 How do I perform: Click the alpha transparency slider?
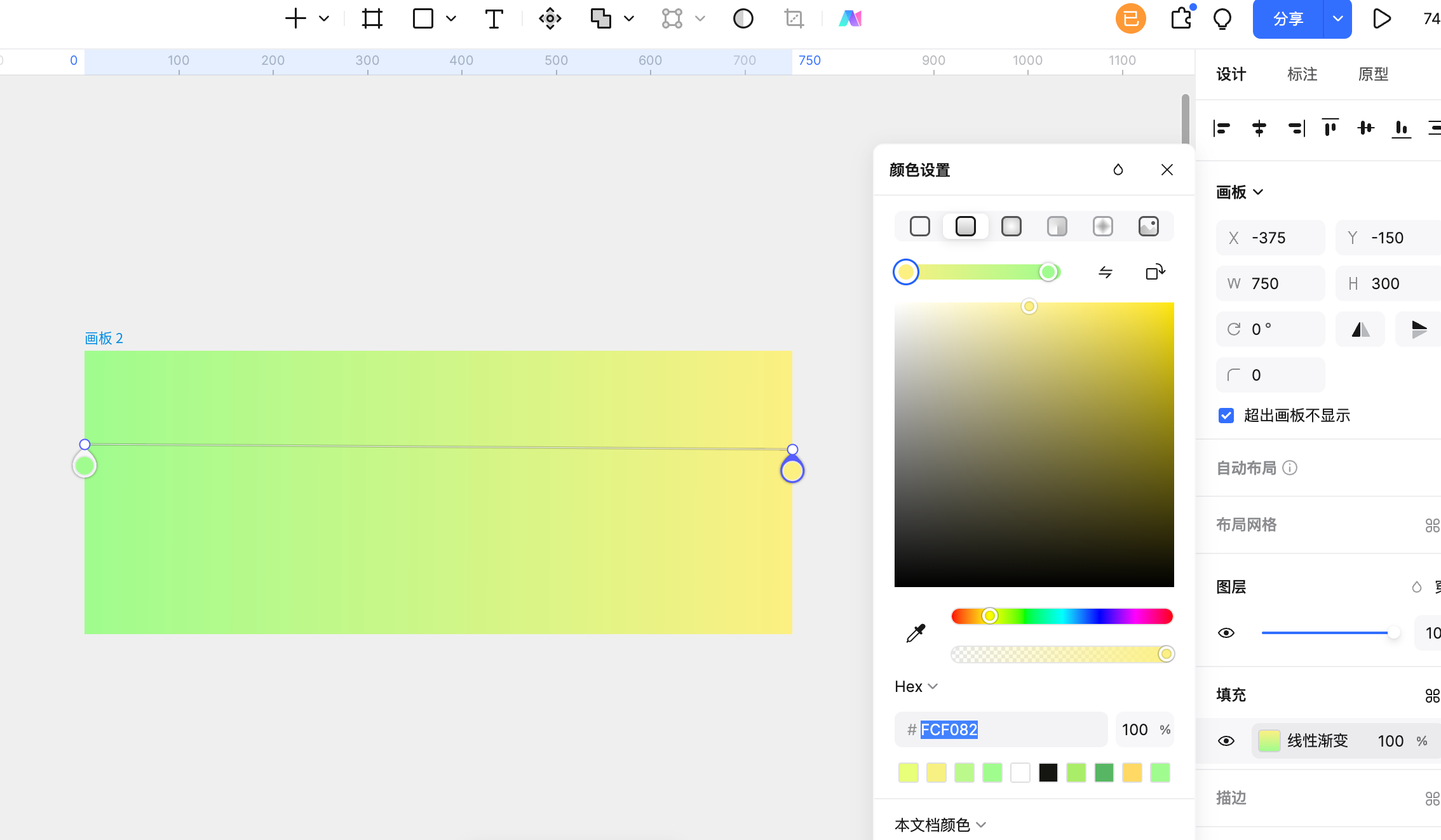(1062, 654)
